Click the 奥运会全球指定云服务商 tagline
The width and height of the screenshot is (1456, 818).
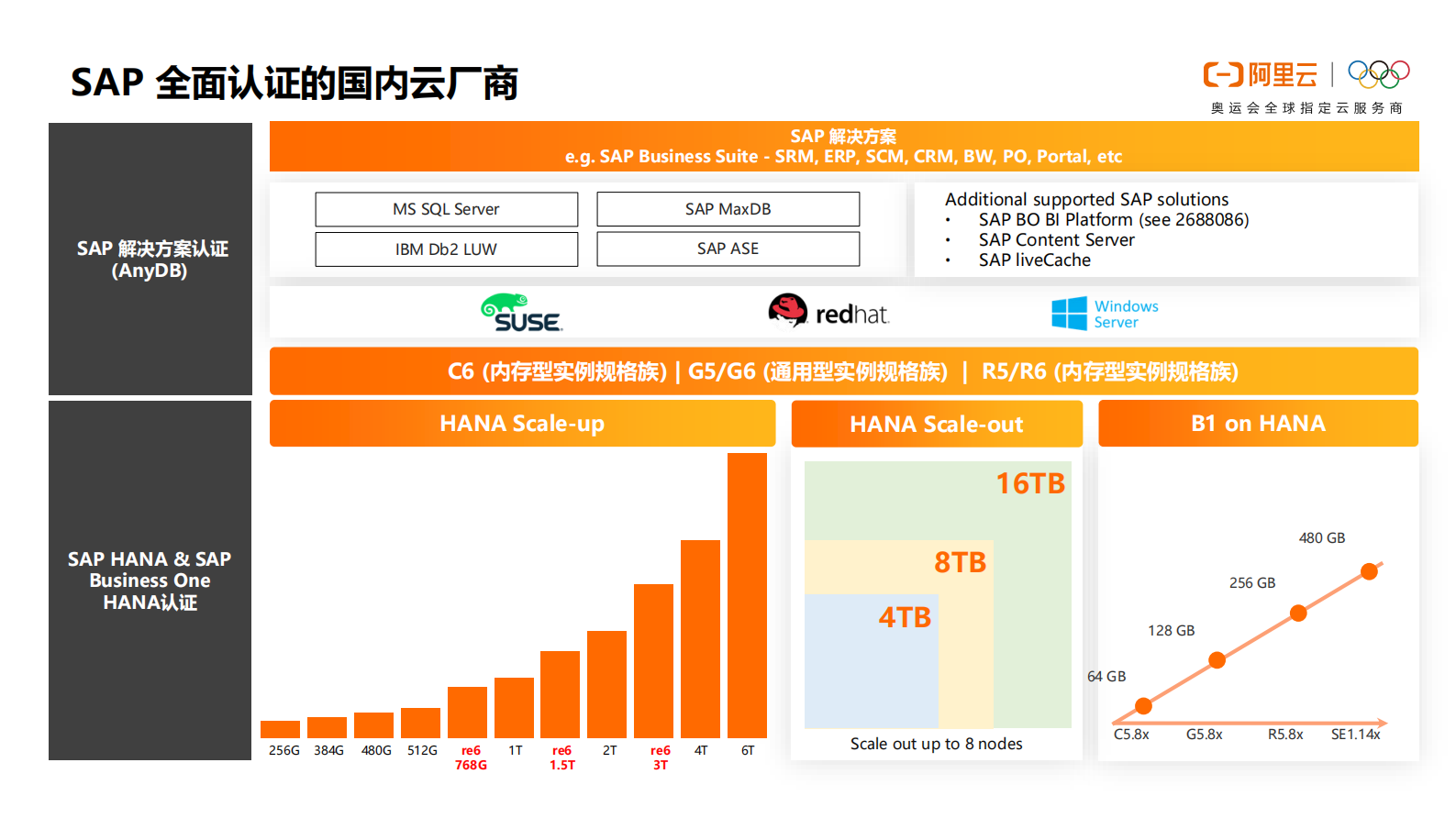coord(1306,108)
